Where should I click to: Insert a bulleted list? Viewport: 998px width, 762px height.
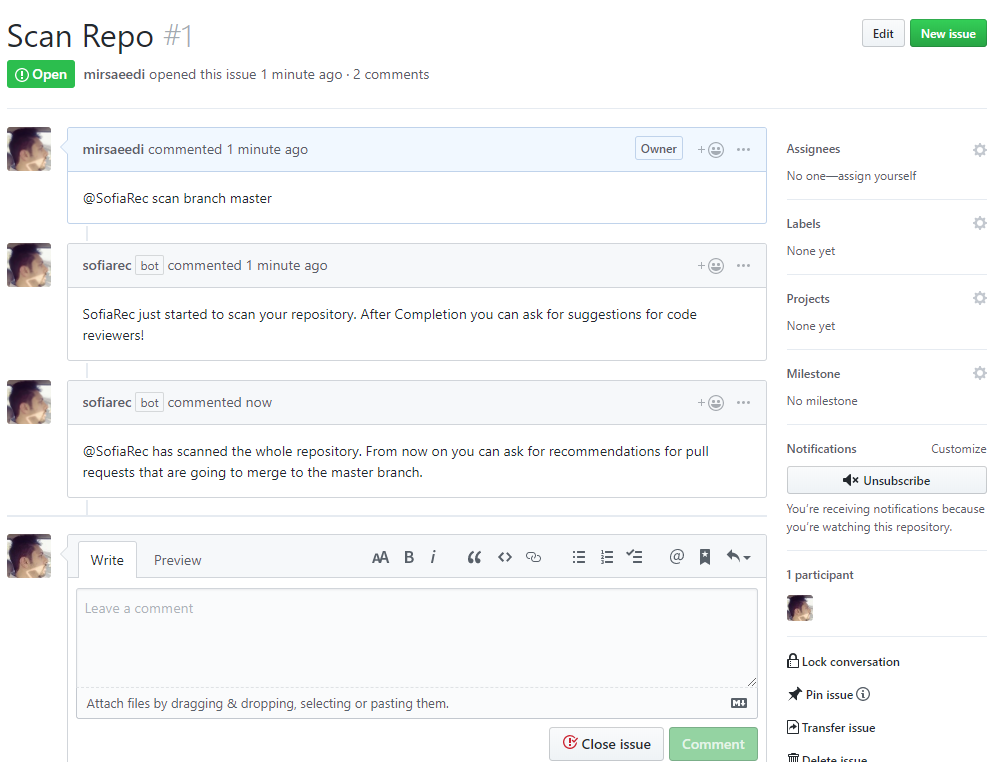point(579,558)
